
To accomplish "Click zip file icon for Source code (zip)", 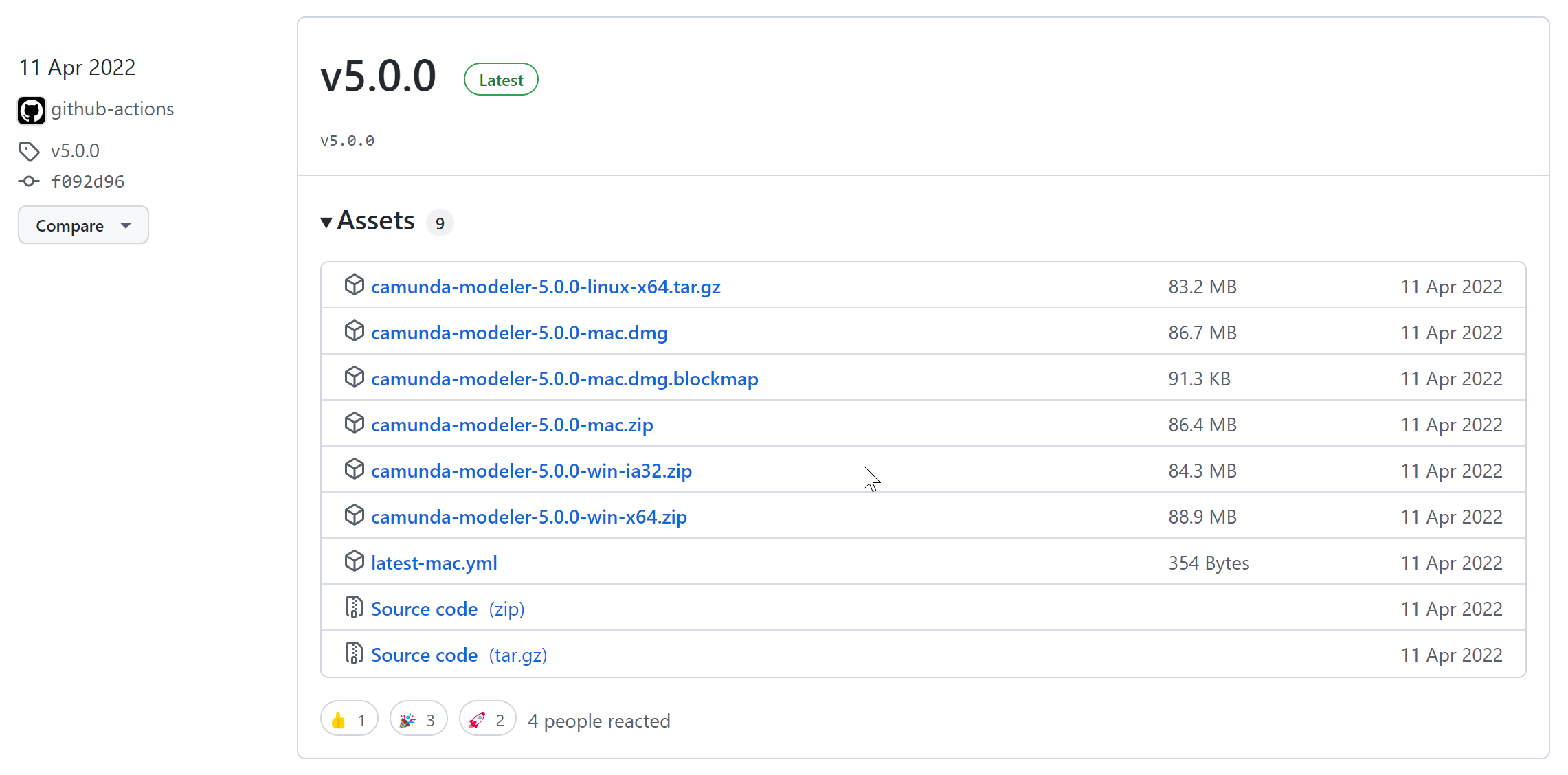I will (354, 607).
